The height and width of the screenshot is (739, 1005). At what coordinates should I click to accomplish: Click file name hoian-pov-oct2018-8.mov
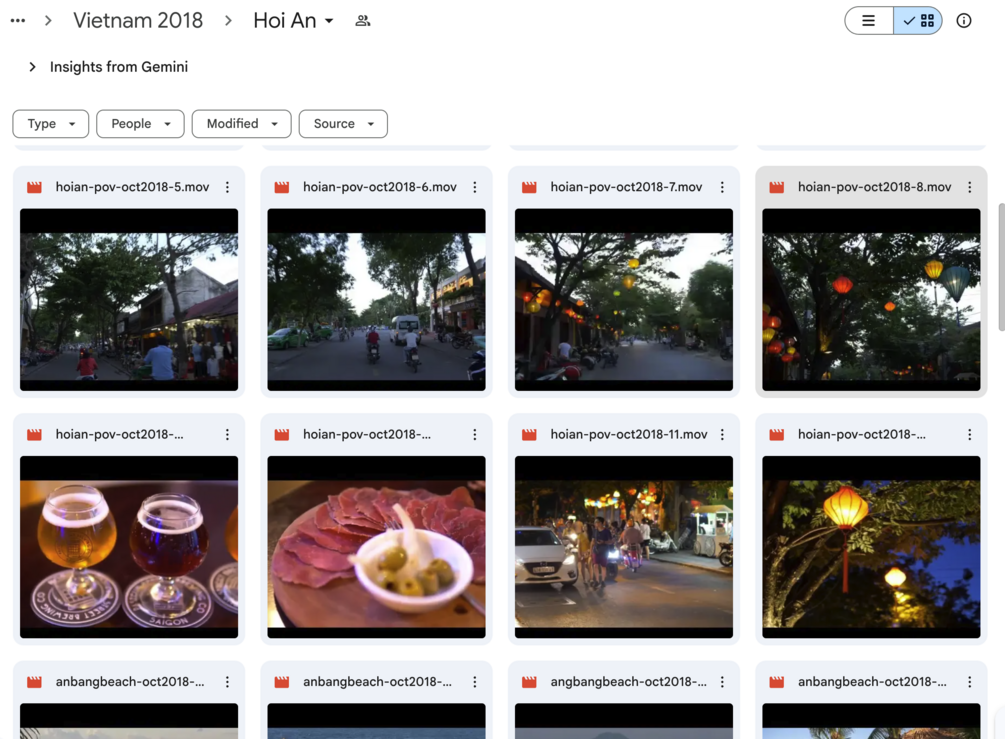874,187
